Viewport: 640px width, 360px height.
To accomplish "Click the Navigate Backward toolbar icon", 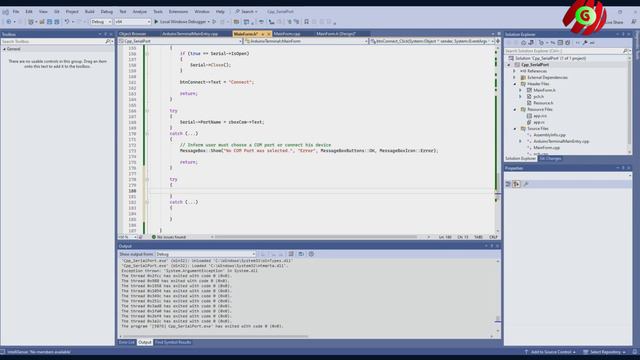I will pyautogui.click(x=9, y=22).
